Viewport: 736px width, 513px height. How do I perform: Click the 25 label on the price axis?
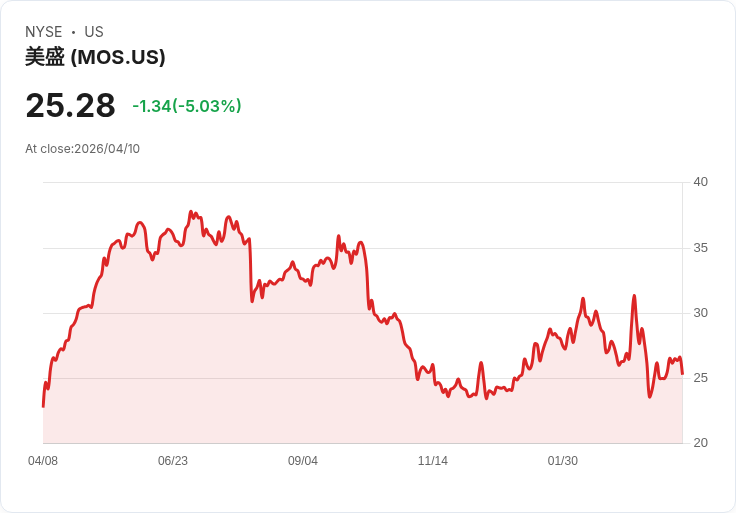tap(700, 378)
